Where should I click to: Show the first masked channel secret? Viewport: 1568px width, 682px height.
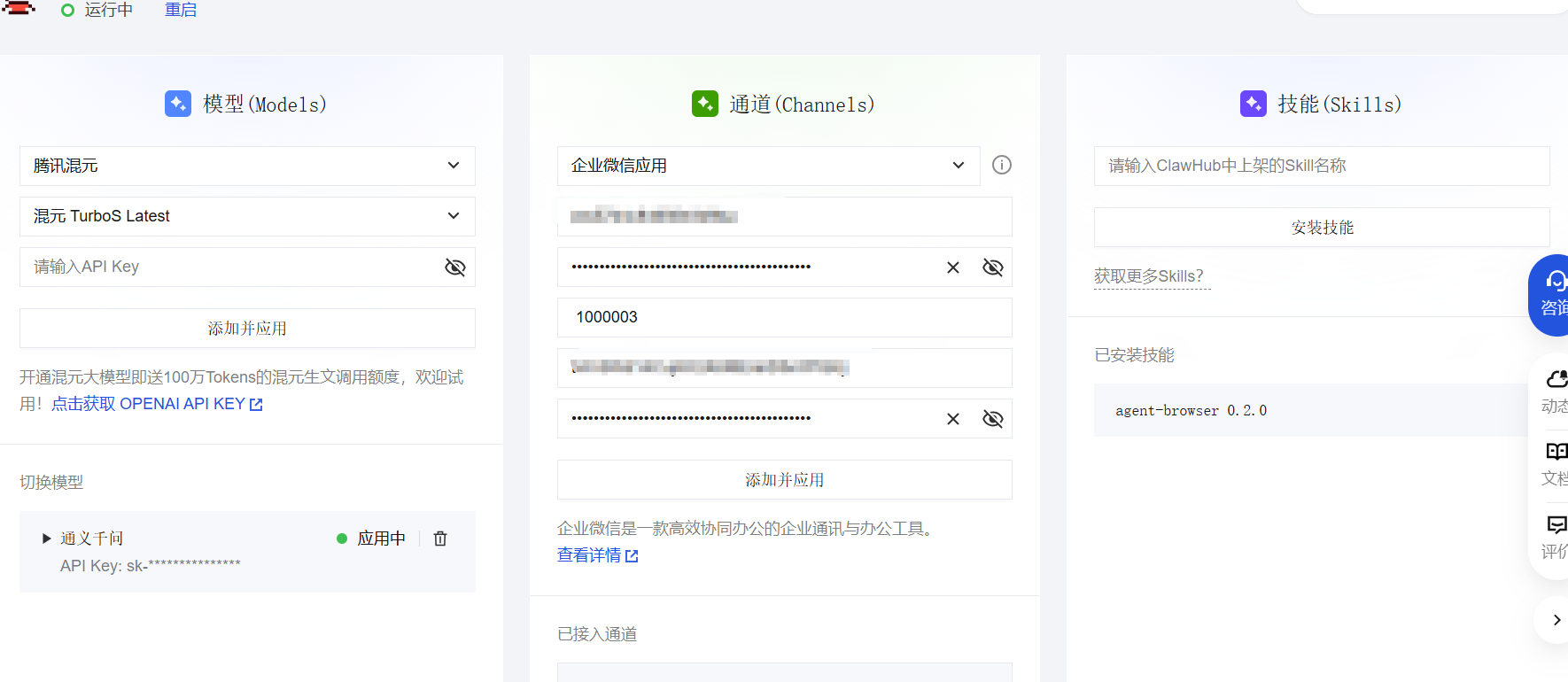(993, 267)
